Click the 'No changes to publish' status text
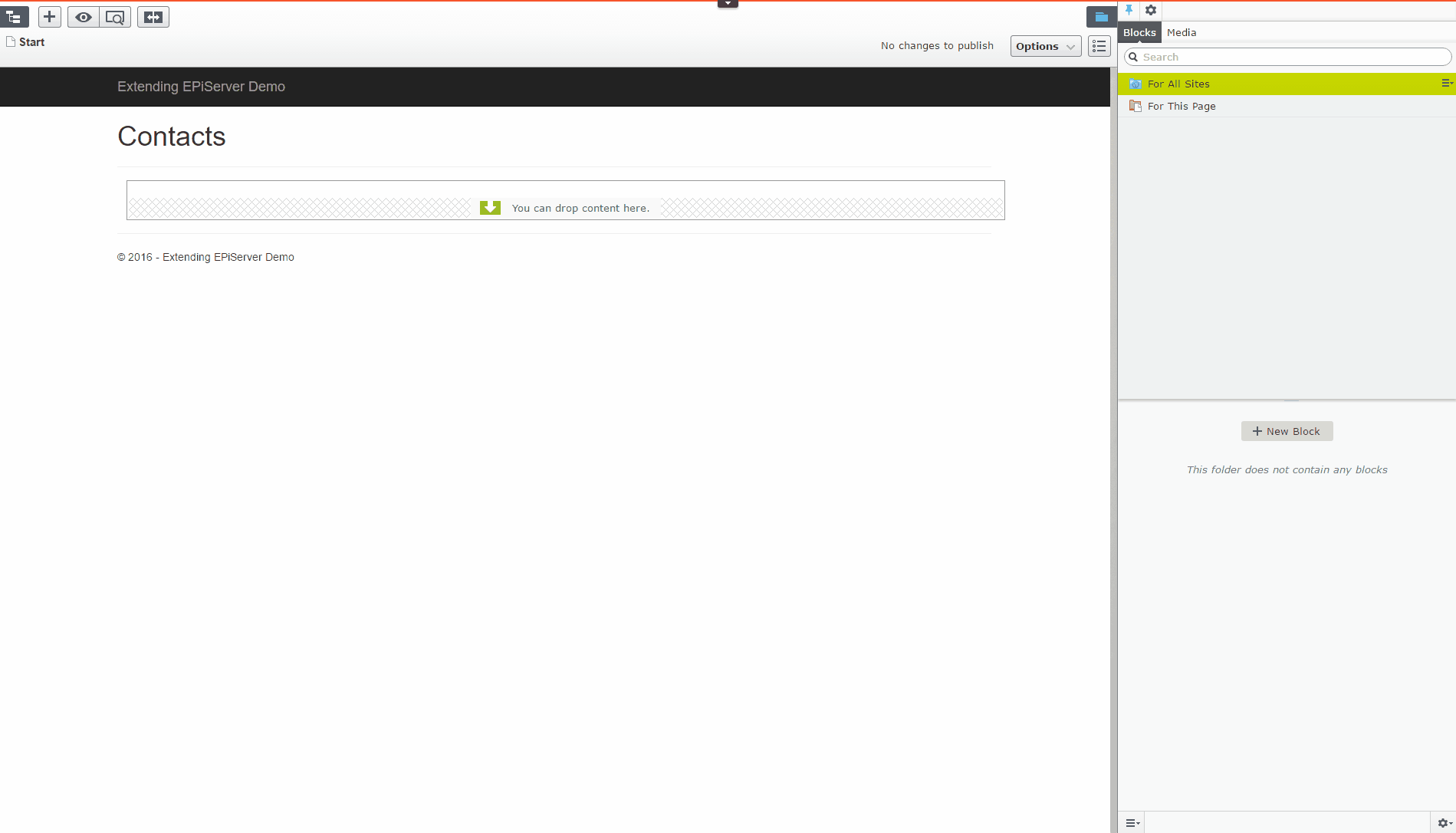This screenshot has height=833, width=1456. 937,46
